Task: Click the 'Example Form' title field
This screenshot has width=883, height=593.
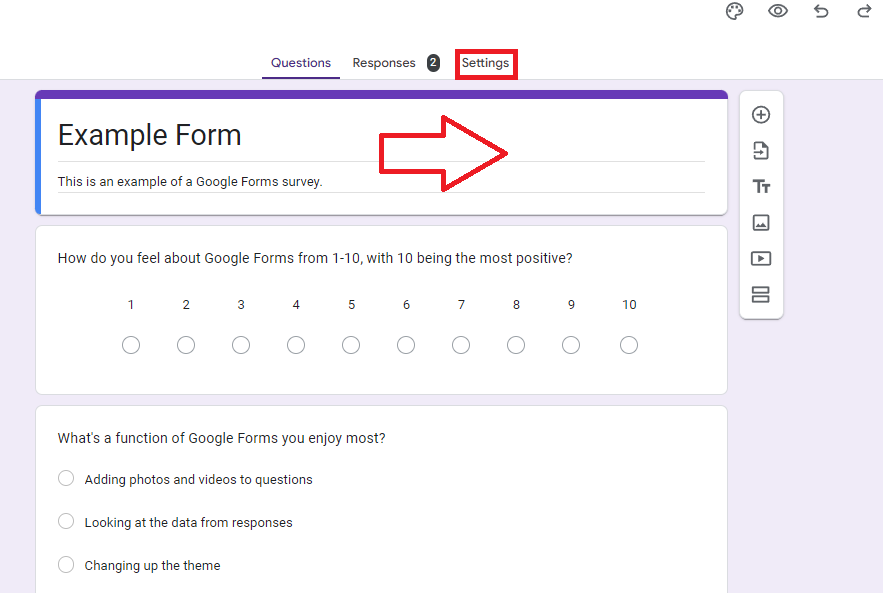Action: (150, 136)
